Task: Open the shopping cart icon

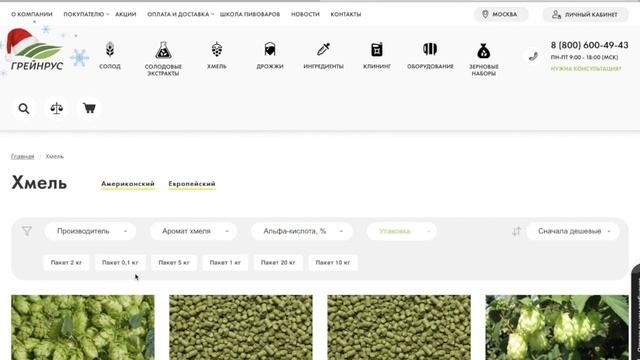Action: (89, 108)
